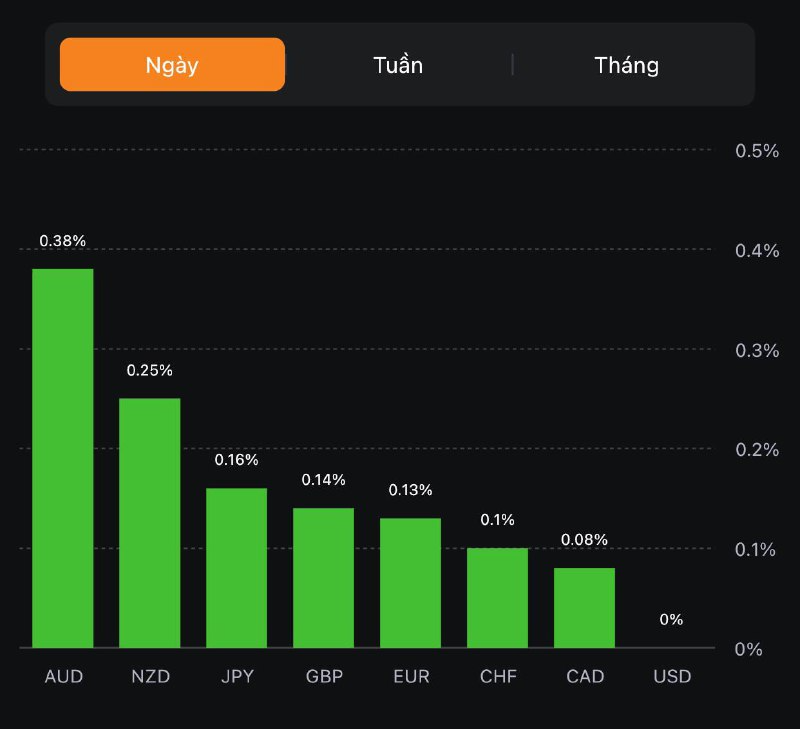Click the green EUR bar
This screenshot has height=729, width=800.
click(x=411, y=582)
